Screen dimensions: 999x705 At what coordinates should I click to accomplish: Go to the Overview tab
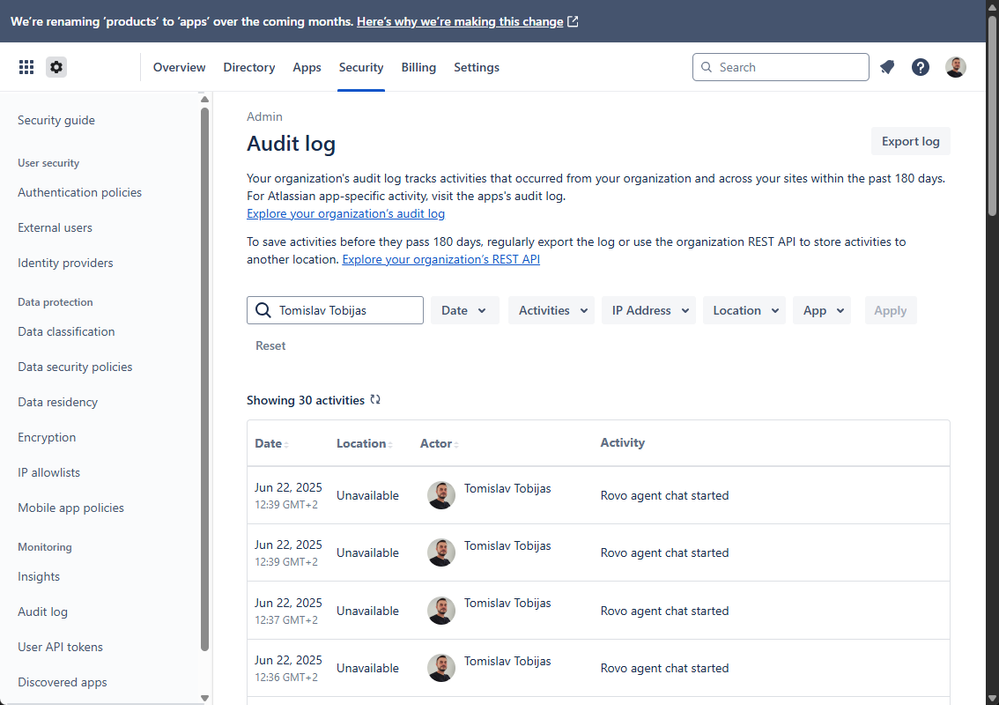pyautogui.click(x=179, y=67)
